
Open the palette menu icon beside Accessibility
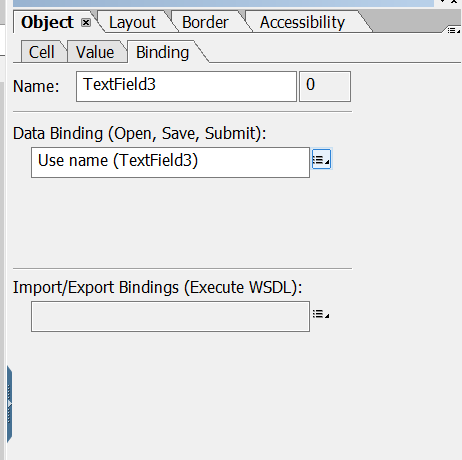pyautogui.click(x=453, y=31)
